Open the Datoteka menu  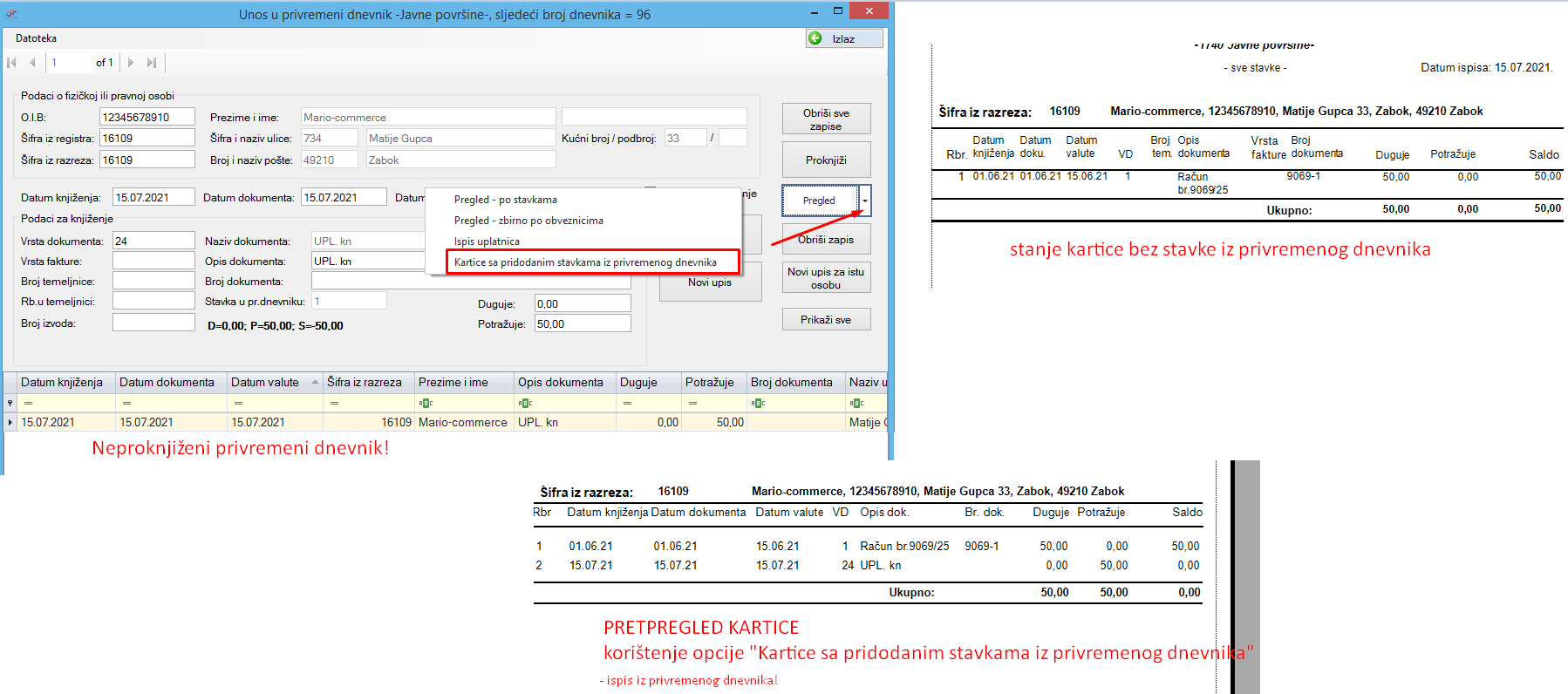tap(36, 38)
